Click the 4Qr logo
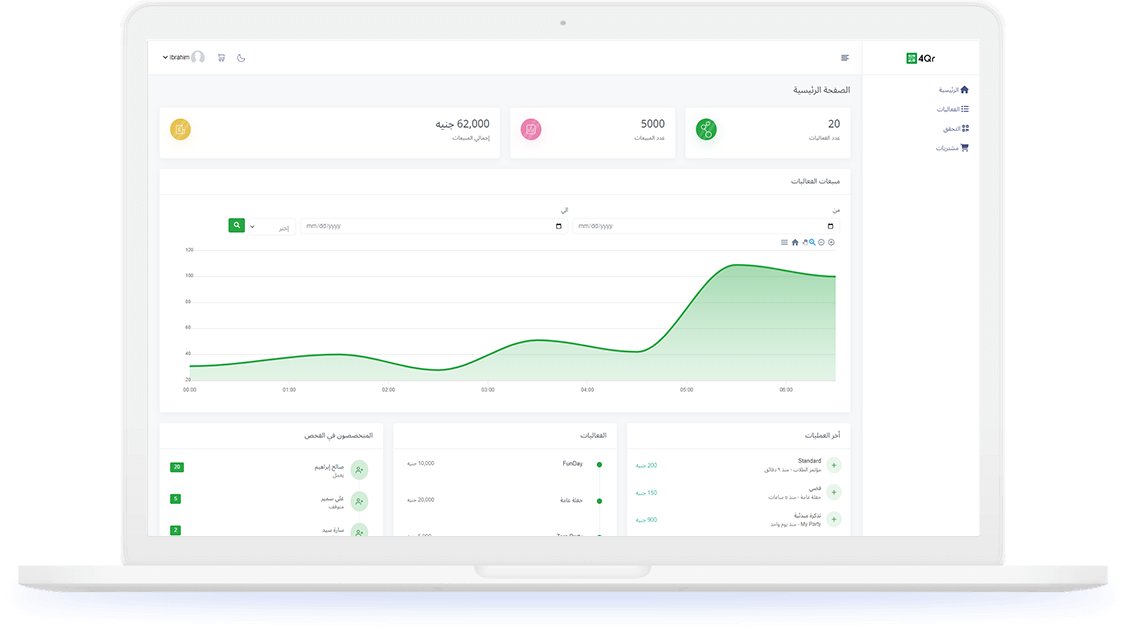The image size is (1126, 630). 920,58
